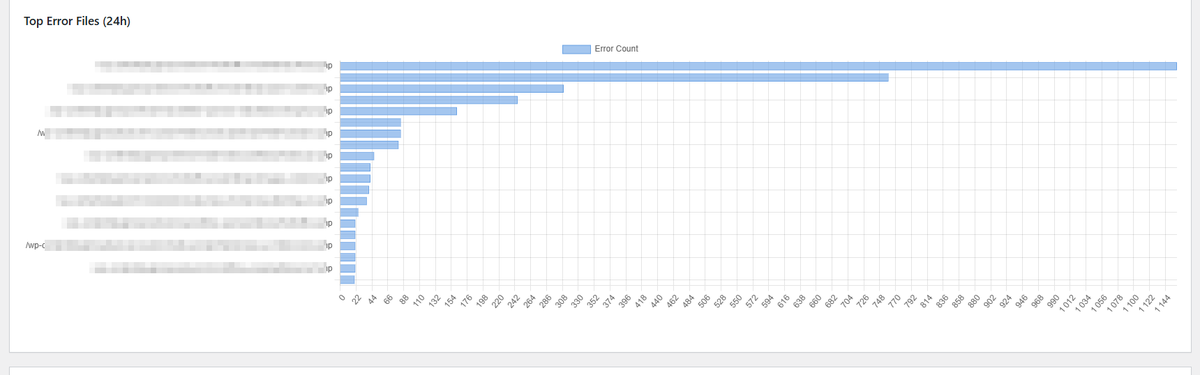This screenshot has width=1200, height=375.
Task: Select the longest error count bar
Action: (x=758, y=66)
